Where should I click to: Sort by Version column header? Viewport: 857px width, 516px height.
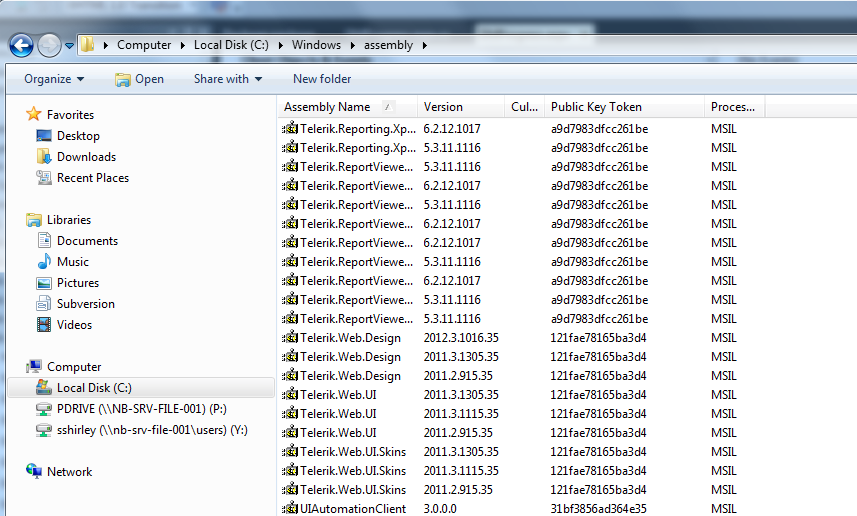click(461, 107)
